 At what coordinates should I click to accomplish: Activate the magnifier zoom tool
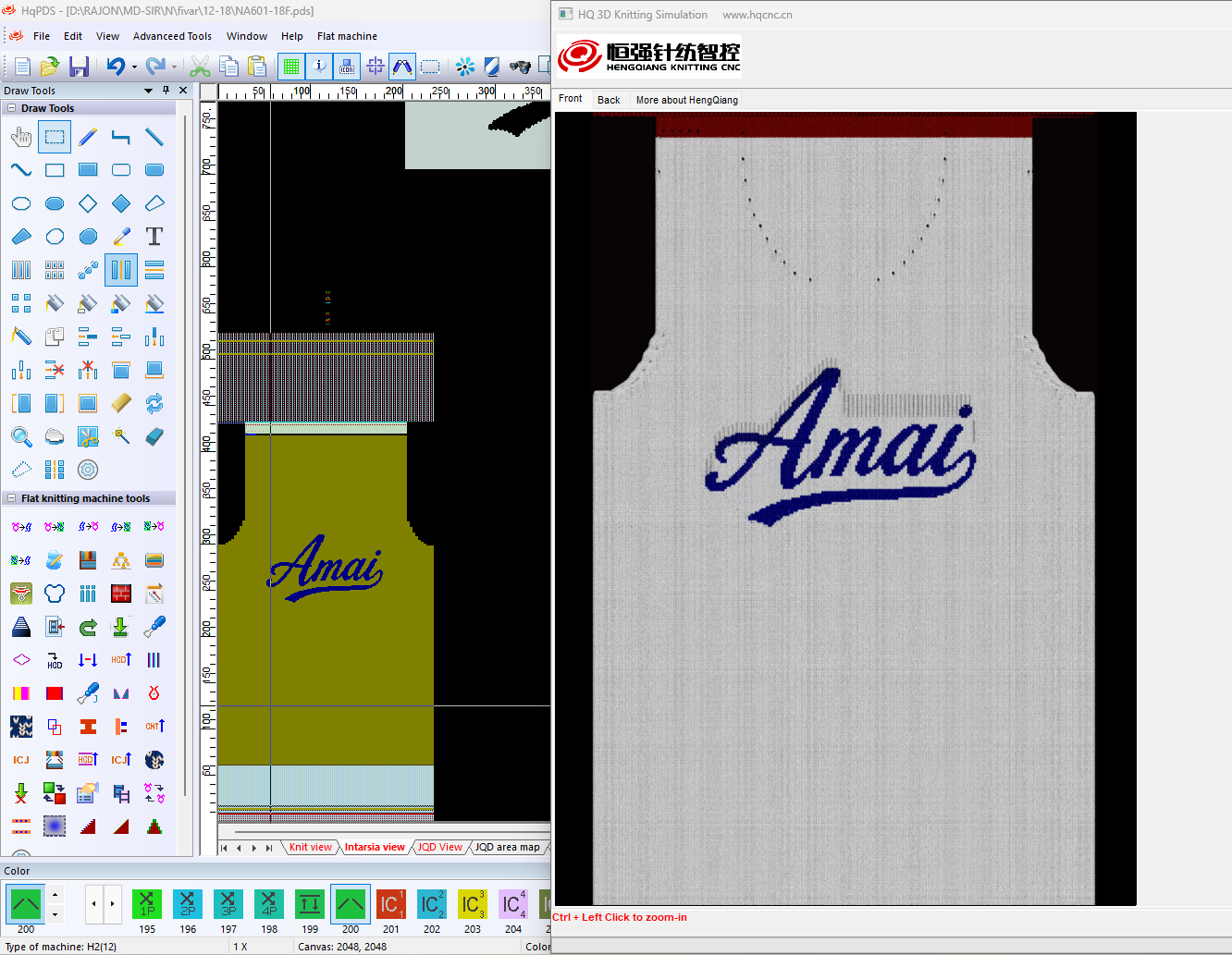21,436
